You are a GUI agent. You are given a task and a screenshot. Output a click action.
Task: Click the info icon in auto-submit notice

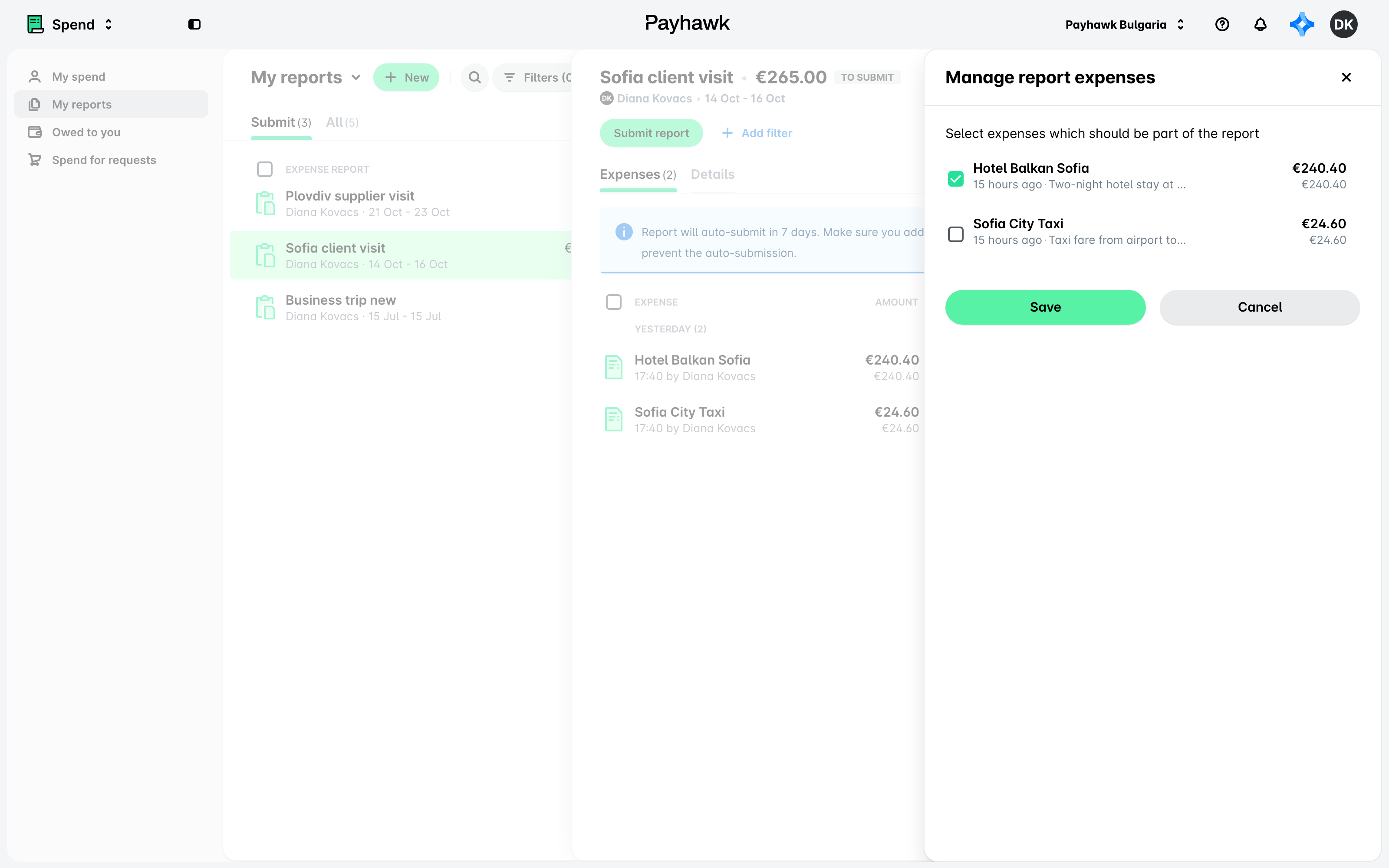coord(624,232)
